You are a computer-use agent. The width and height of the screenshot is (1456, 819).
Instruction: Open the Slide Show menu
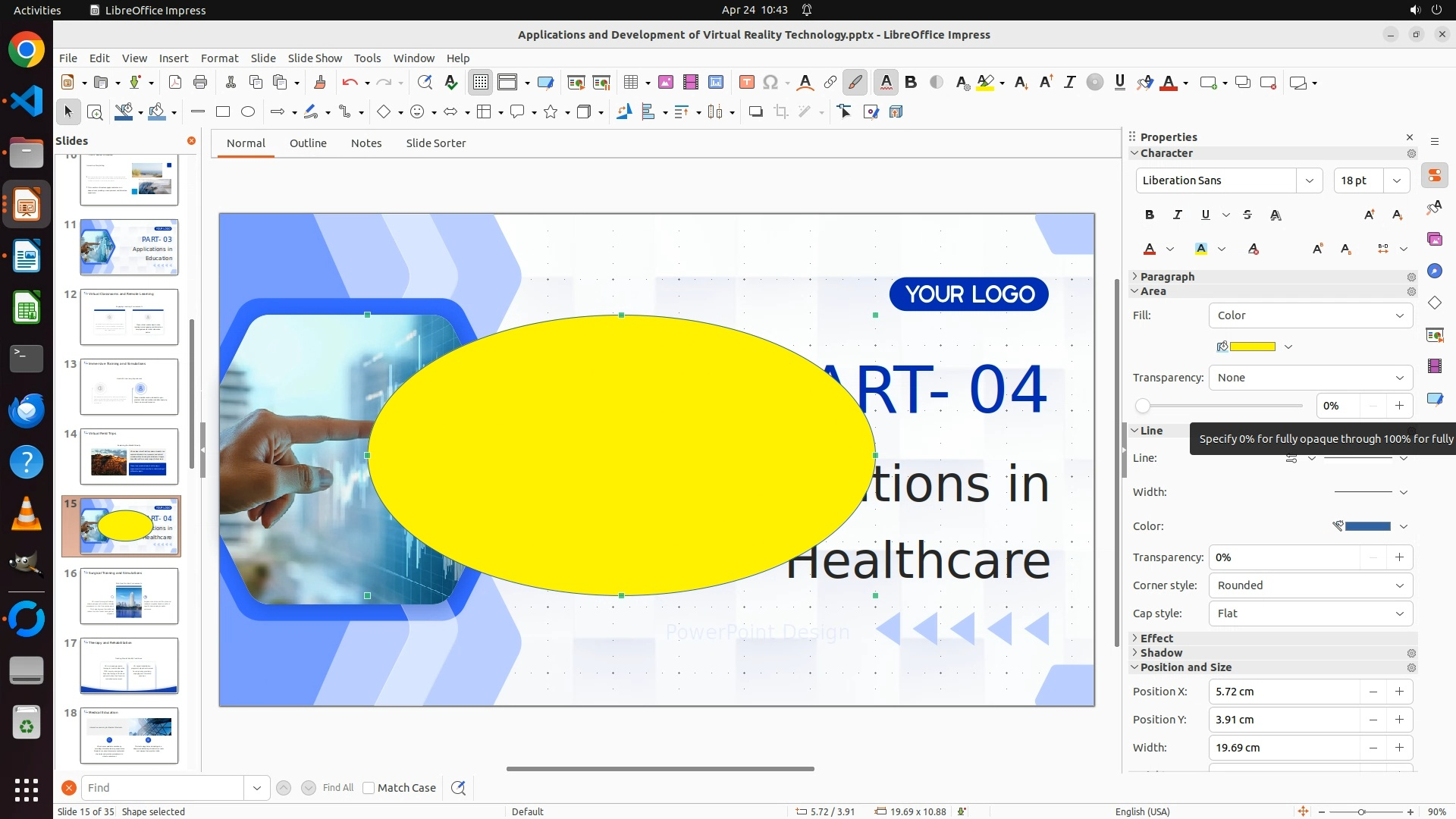(x=315, y=58)
